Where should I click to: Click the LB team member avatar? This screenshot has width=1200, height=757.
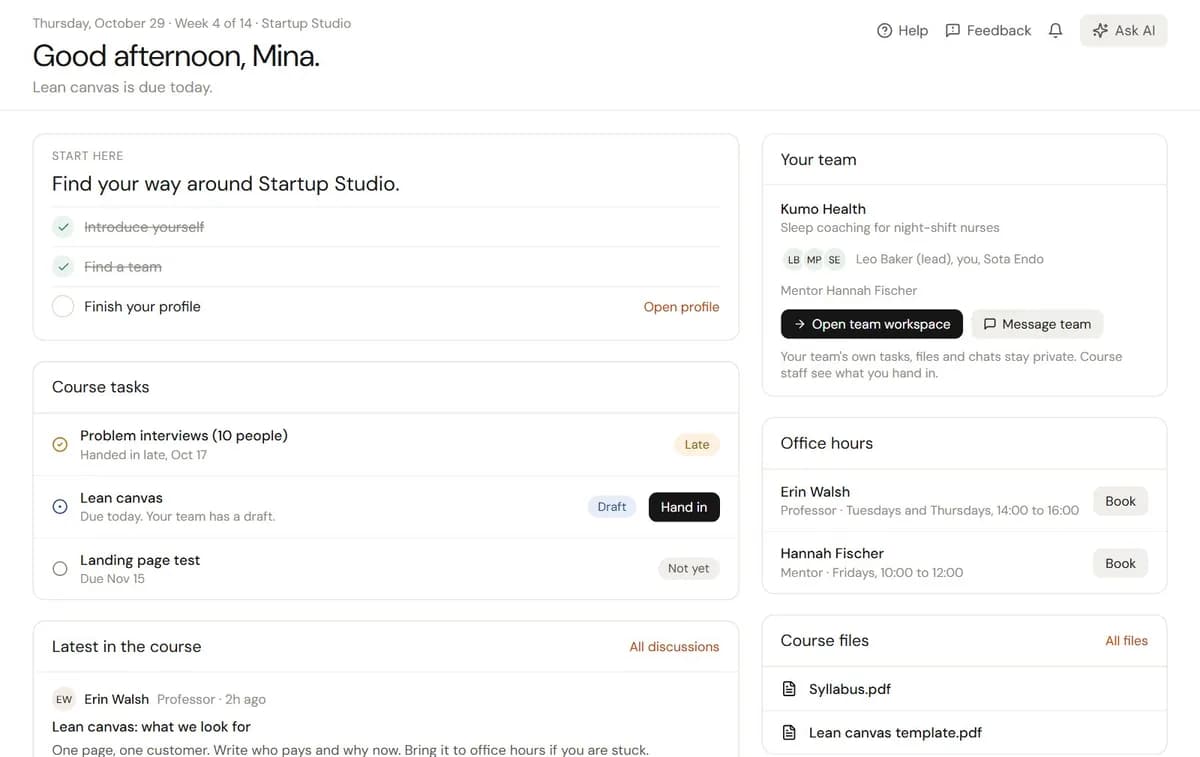(x=794, y=259)
